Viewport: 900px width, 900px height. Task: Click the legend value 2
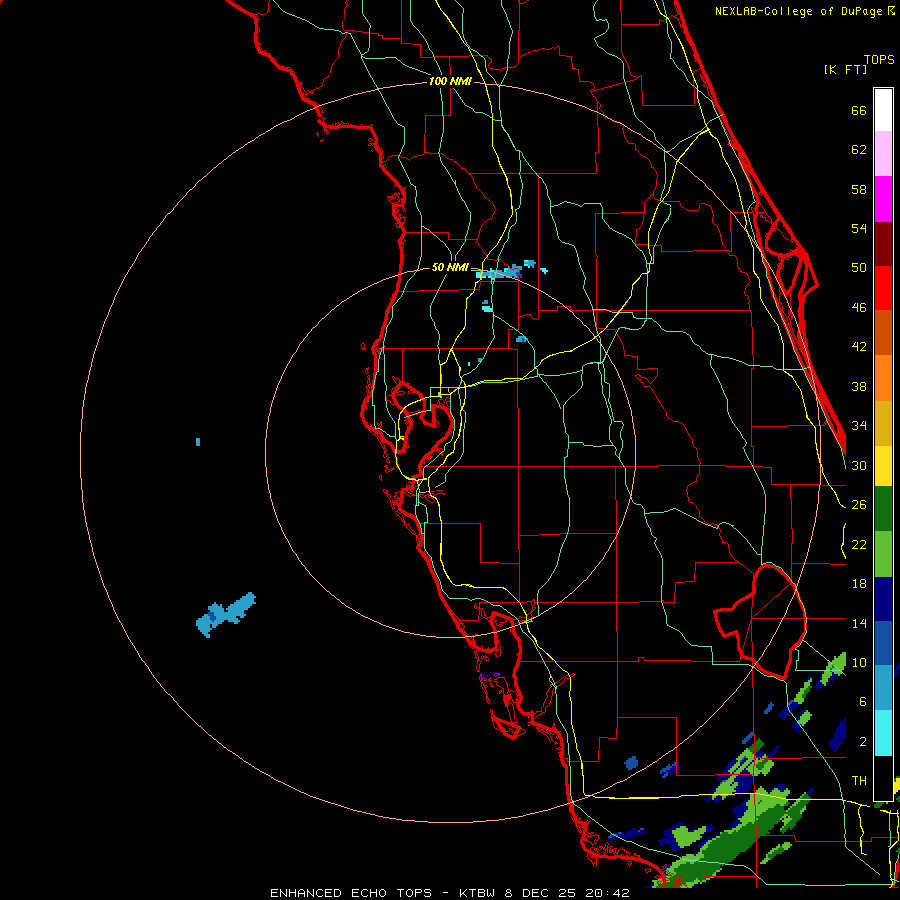[863, 741]
